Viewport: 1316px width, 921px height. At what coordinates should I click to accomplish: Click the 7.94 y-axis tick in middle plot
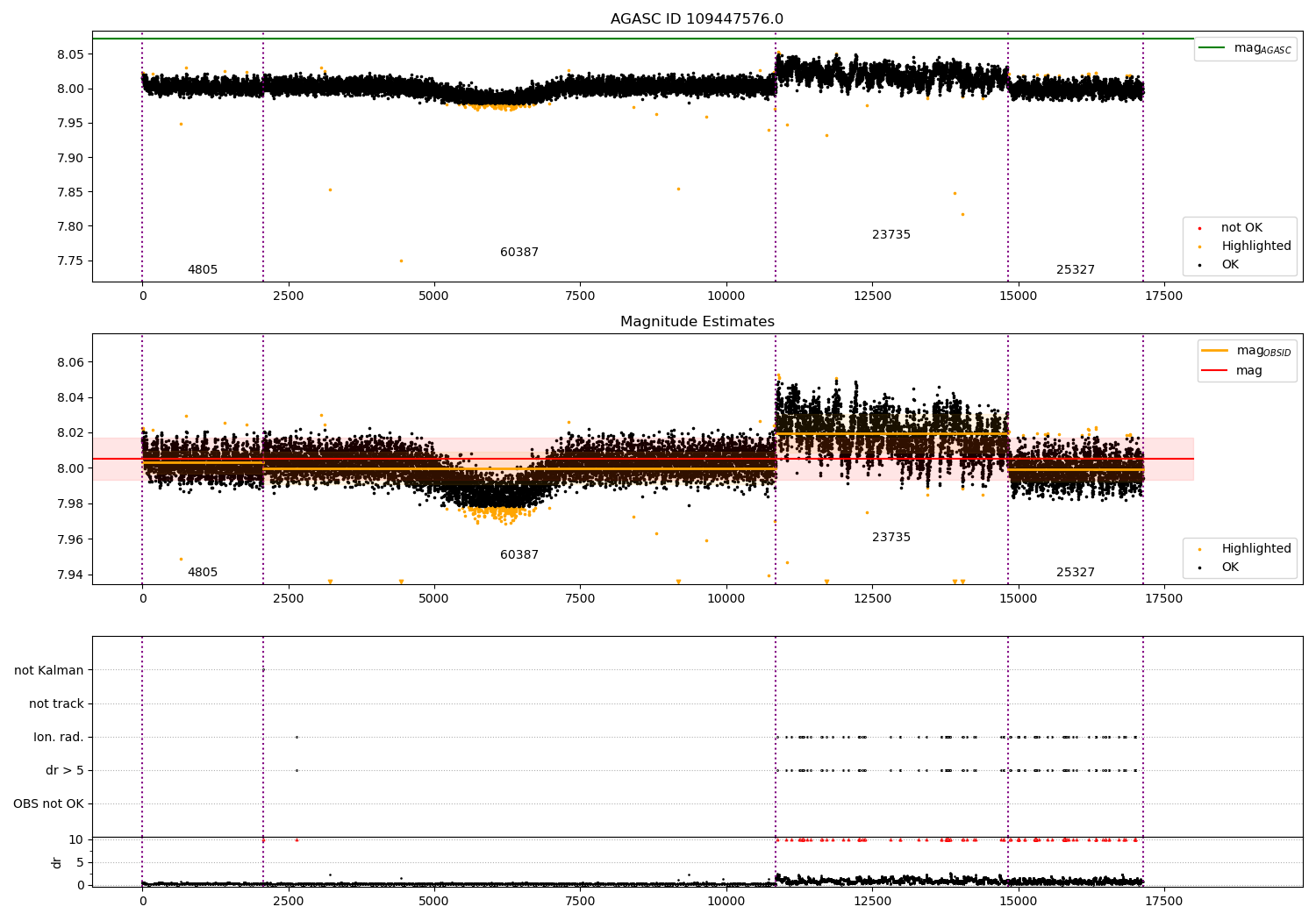tap(70, 575)
